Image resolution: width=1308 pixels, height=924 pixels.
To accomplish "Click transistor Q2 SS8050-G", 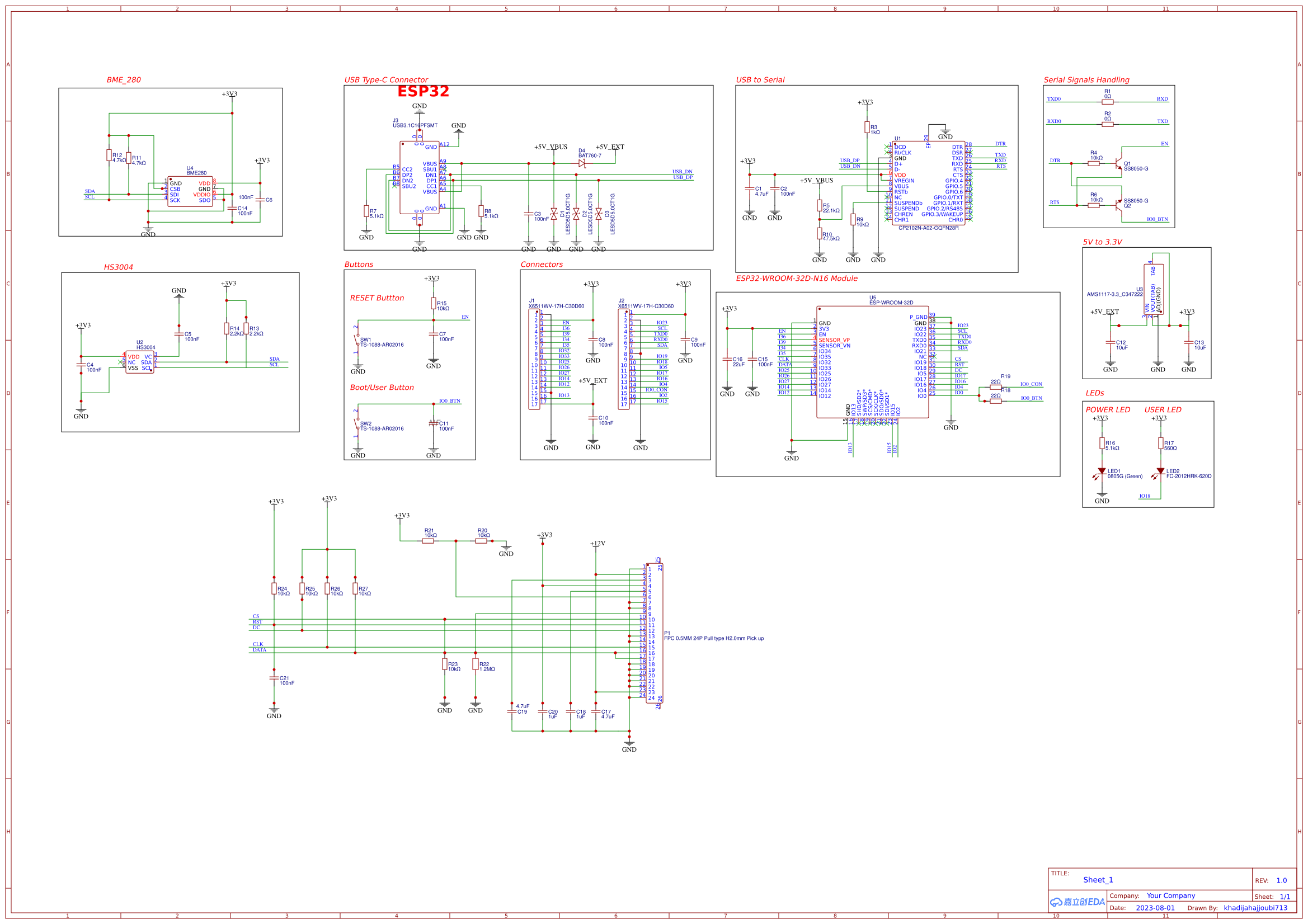I will pyautogui.click(x=1119, y=206).
